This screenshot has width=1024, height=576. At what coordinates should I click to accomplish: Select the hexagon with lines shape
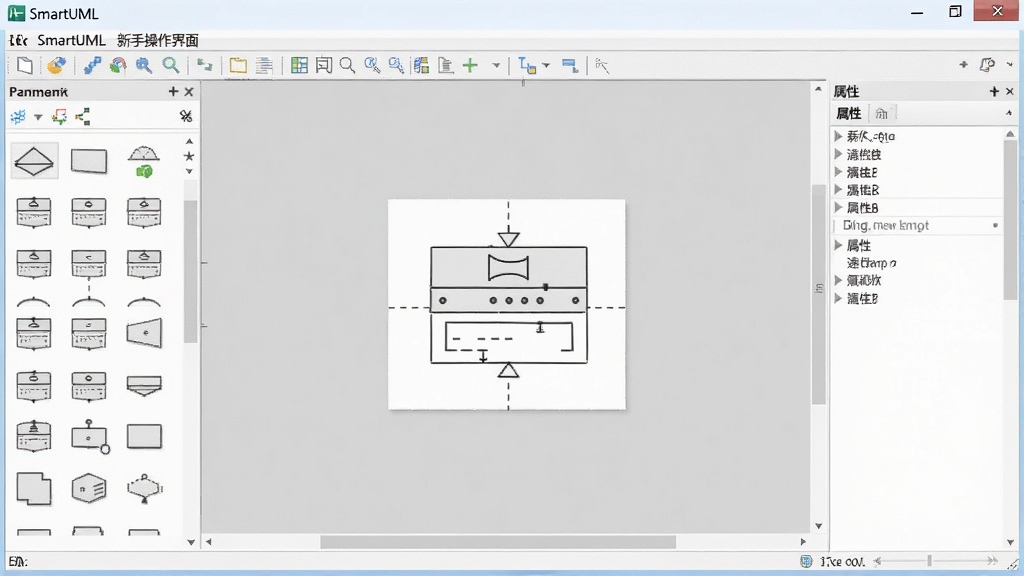(89, 488)
